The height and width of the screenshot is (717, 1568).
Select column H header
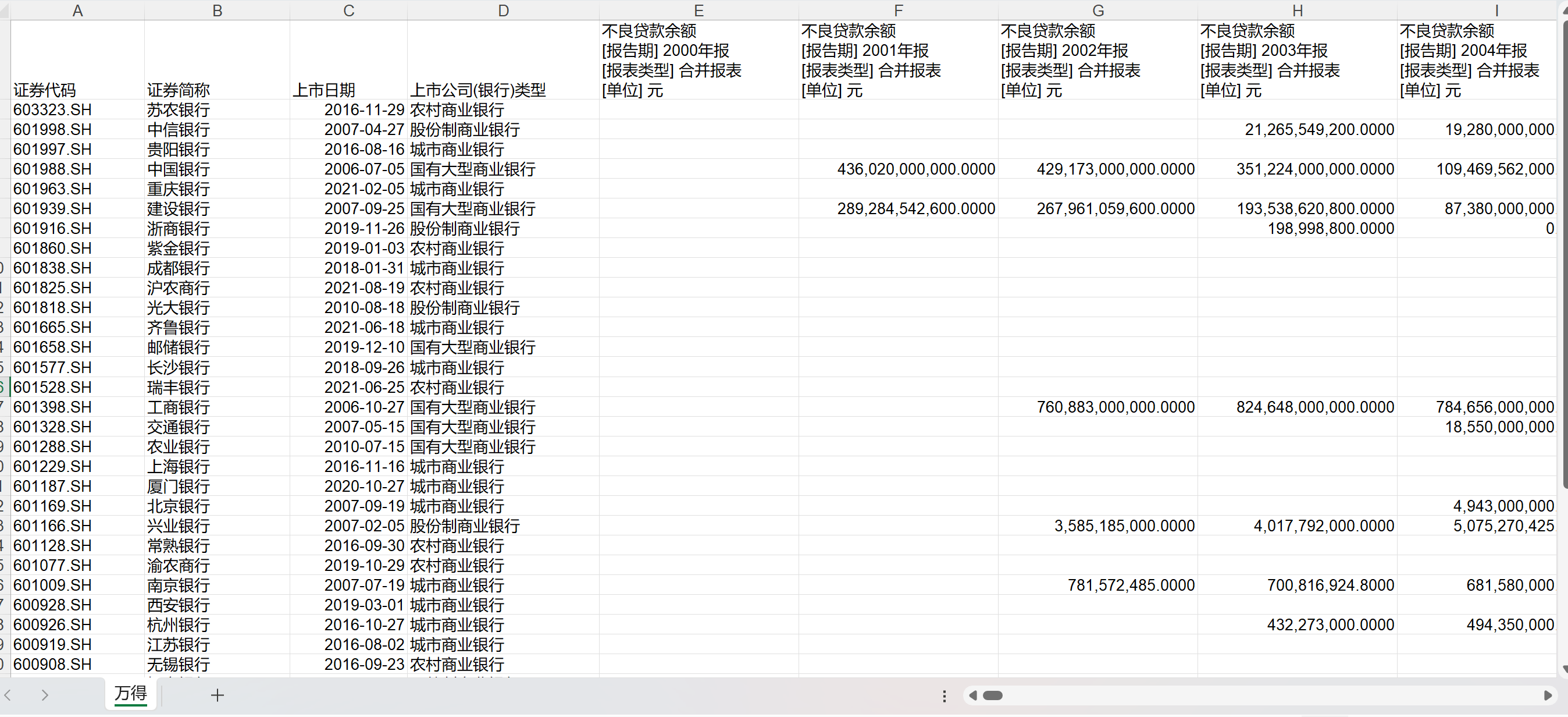1296,10
